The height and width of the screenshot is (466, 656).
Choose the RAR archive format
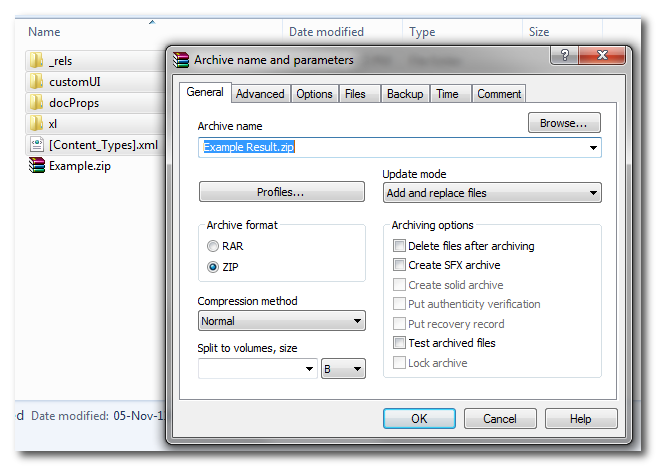click(212, 246)
